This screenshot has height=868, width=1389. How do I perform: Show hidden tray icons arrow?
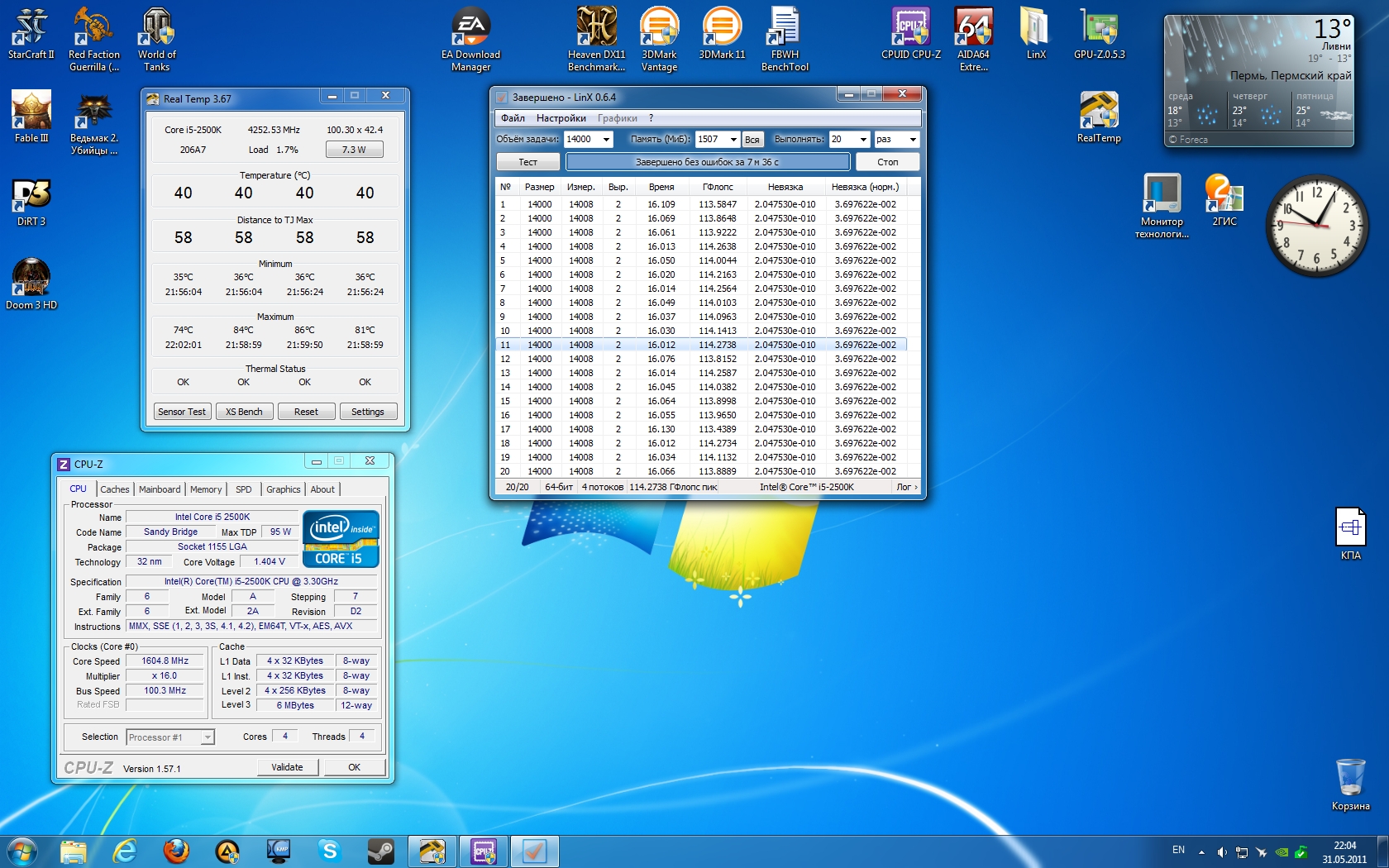click(x=1201, y=851)
